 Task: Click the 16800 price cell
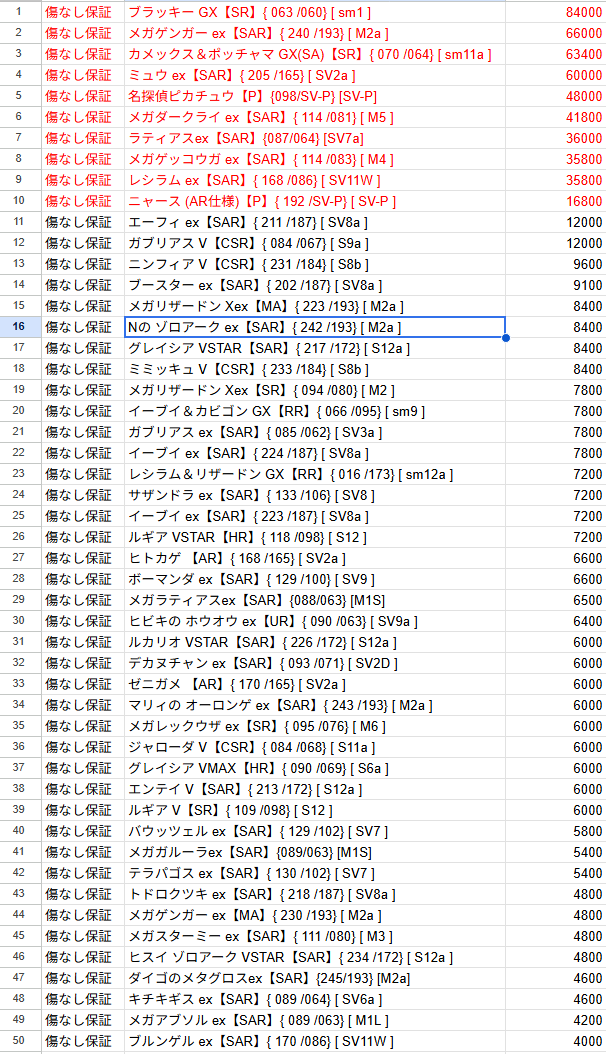(x=556, y=200)
